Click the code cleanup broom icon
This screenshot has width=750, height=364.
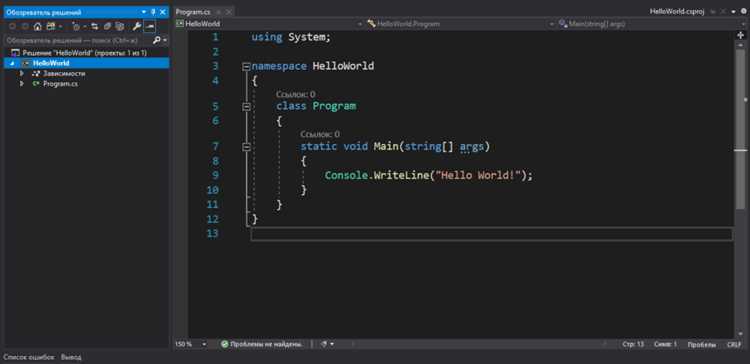coord(324,344)
